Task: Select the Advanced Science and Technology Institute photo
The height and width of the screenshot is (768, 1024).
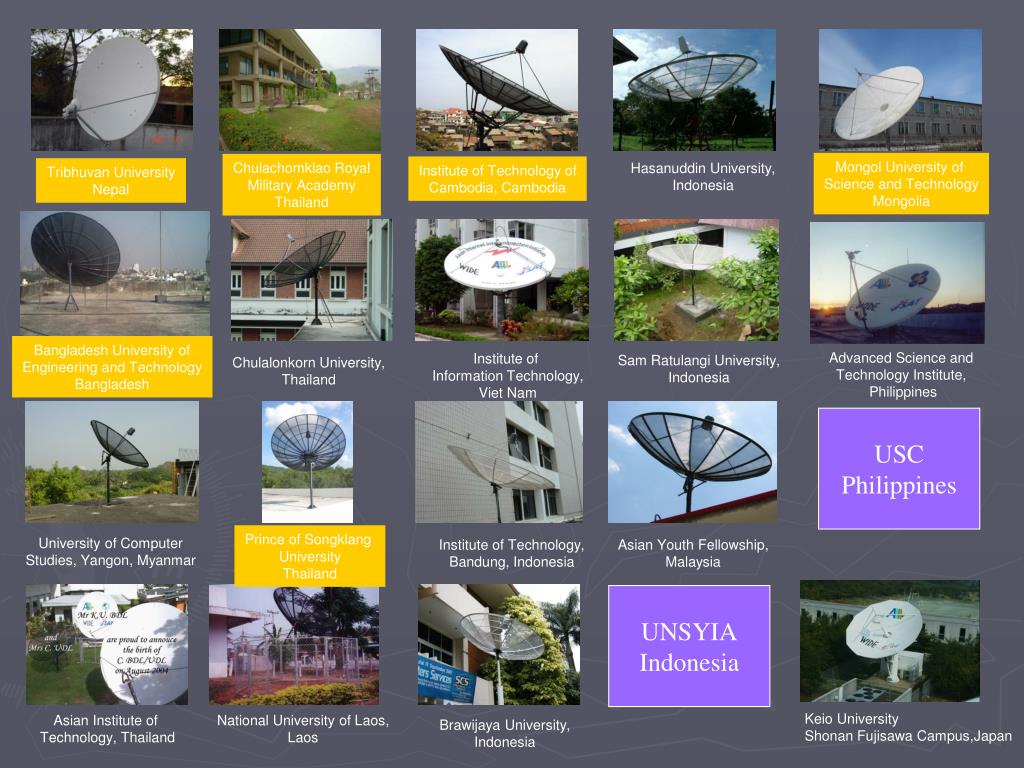Action: coord(897,283)
